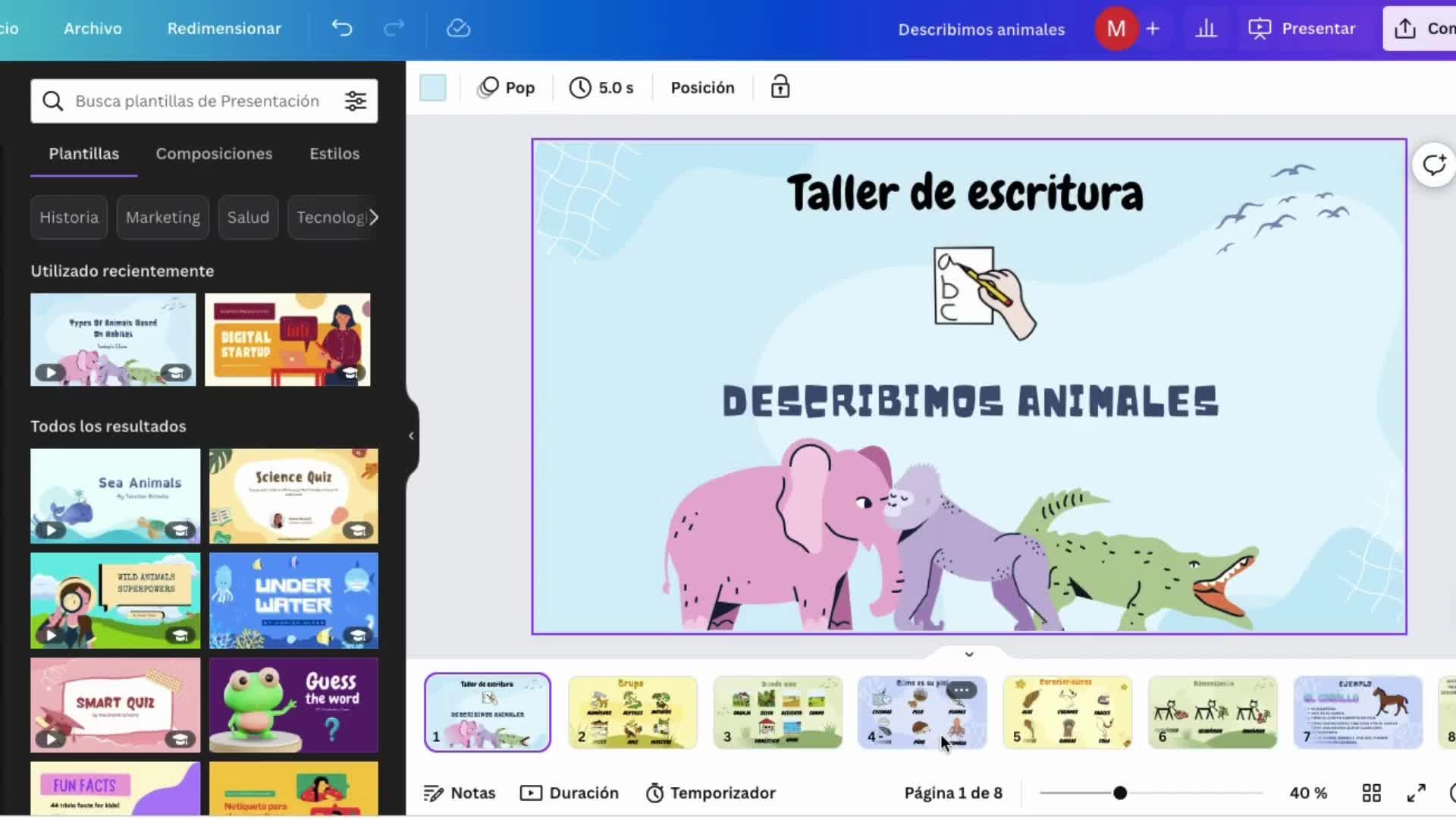Click the comment refresh icon beside canvas
The image size is (1456, 819).
point(1433,165)
